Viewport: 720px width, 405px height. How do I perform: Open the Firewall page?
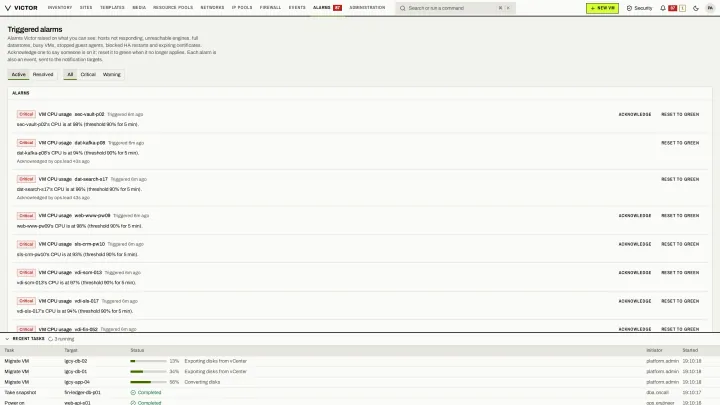tap(270, 8)
